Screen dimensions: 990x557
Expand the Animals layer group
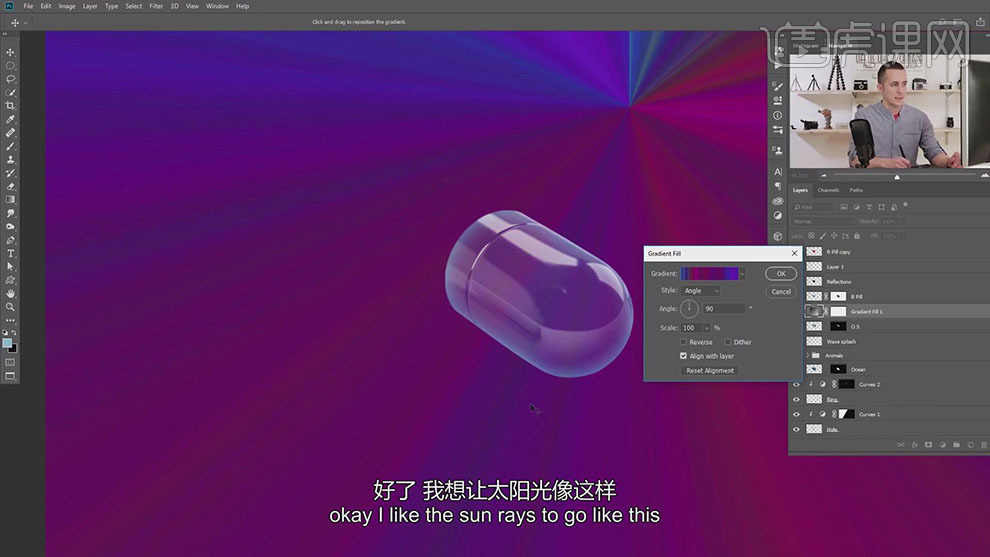[808, 356]
